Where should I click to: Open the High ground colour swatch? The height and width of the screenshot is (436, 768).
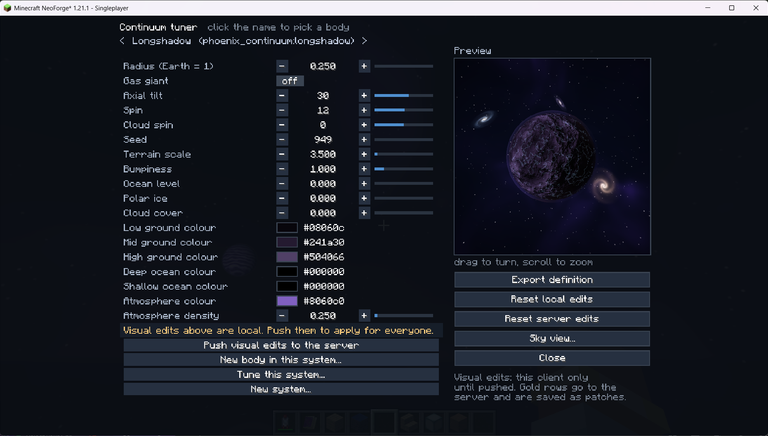click(287, 257)
